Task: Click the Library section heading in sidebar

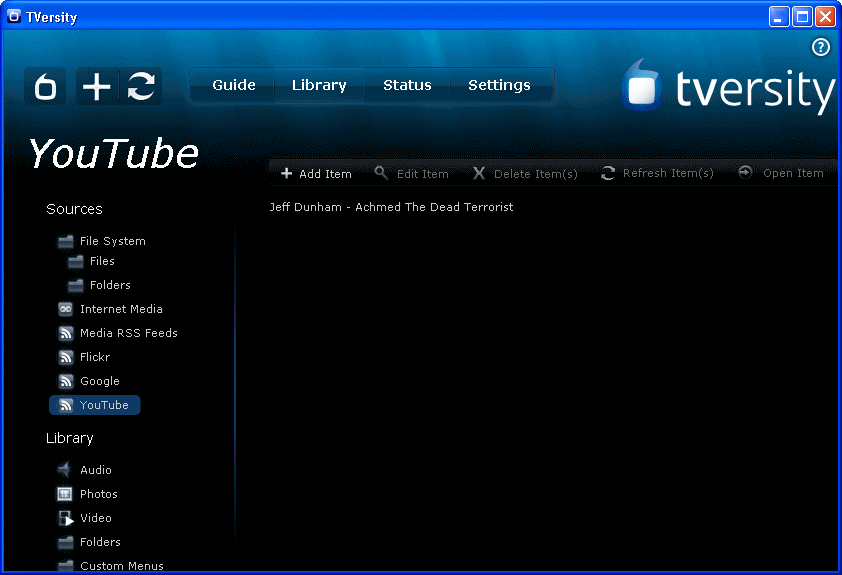Action: click(x=69, y=438)
